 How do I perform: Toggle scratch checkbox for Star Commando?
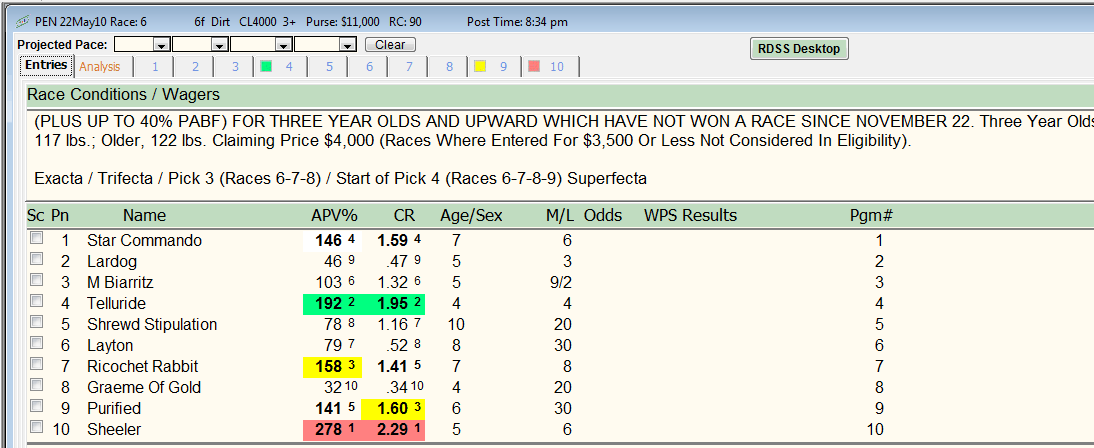coord(36,239)
